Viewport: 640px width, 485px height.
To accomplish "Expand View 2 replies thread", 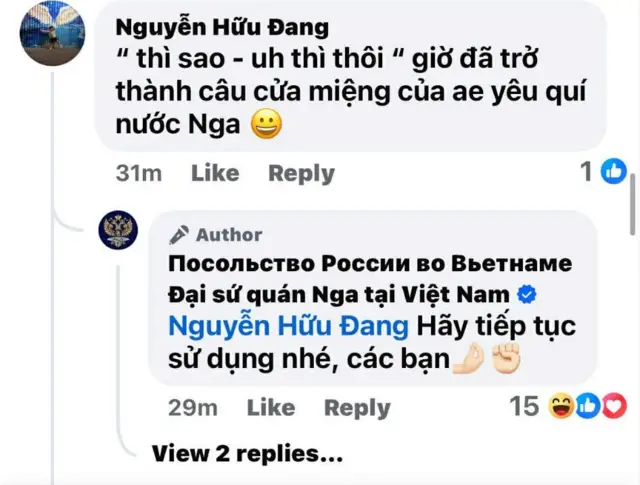I will pos(247,454).
